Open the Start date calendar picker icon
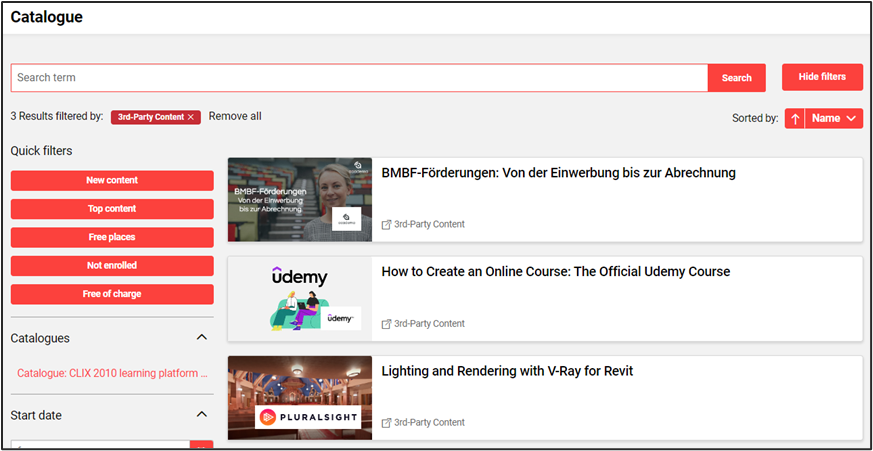This screenshot has height=451, width=873. pos(201,446)
